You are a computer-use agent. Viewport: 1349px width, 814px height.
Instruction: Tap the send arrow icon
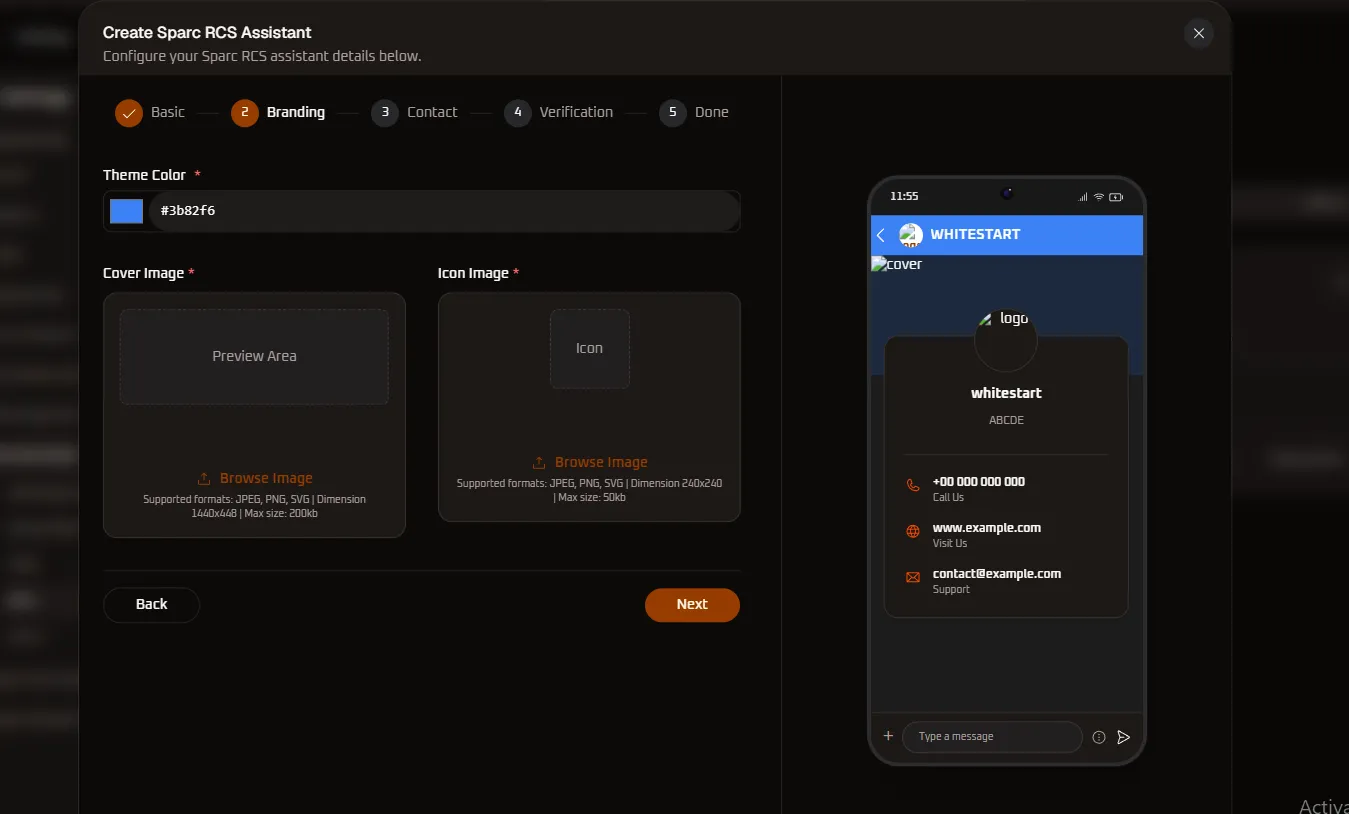[x=1124, y=737]
